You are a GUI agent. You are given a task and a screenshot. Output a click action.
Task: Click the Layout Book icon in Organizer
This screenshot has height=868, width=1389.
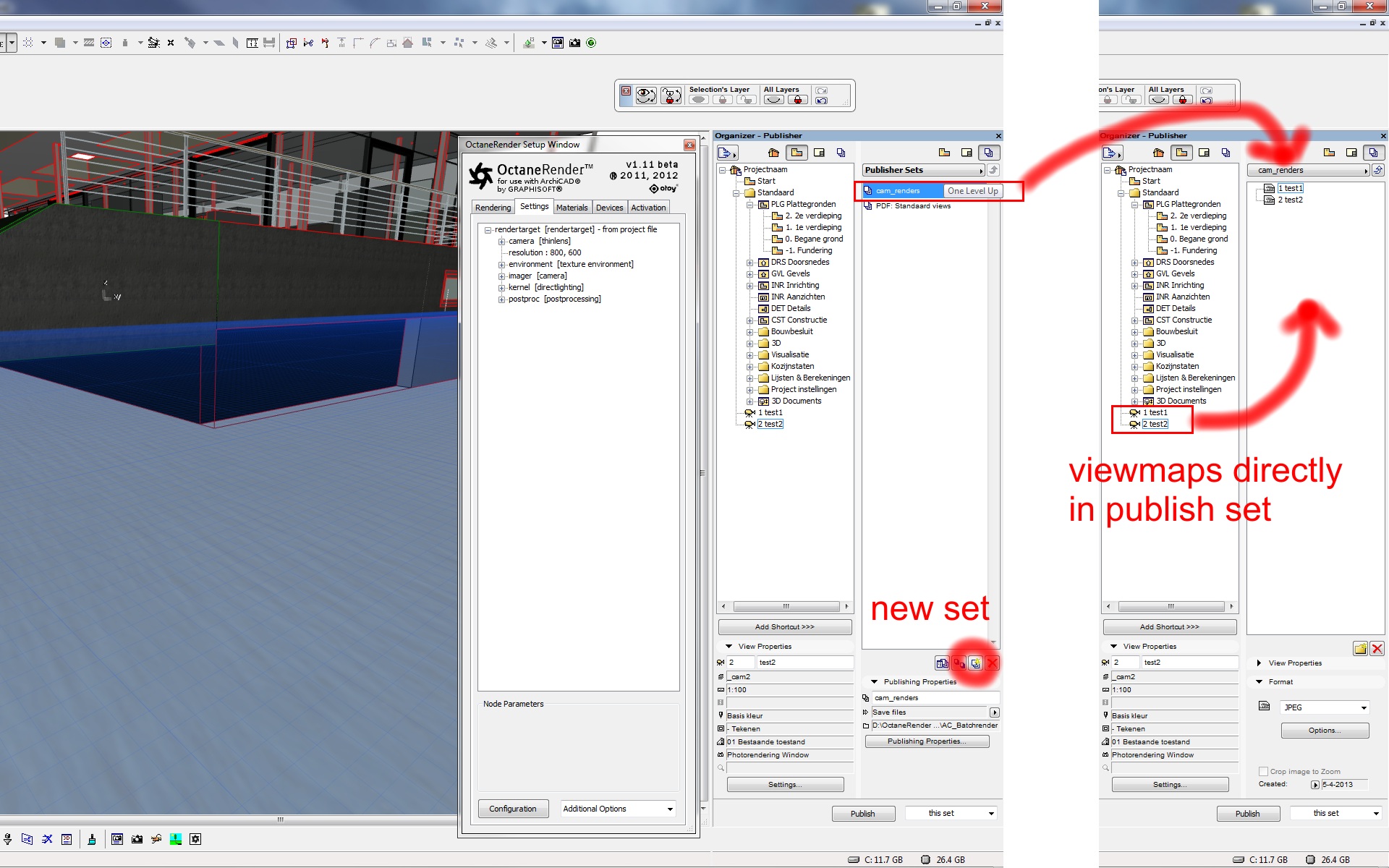tap(819, 153)
